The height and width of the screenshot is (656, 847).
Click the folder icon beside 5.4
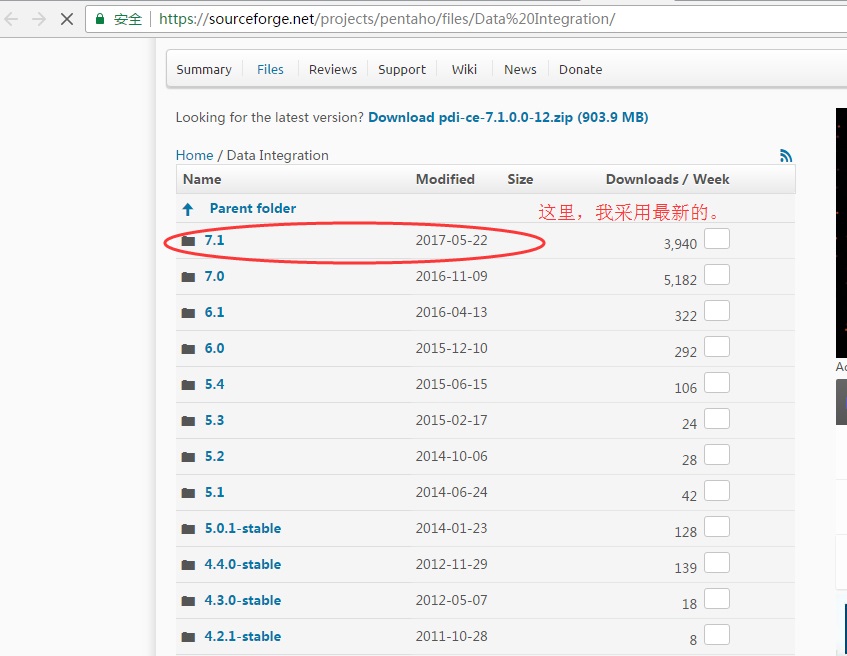[188, 385]
